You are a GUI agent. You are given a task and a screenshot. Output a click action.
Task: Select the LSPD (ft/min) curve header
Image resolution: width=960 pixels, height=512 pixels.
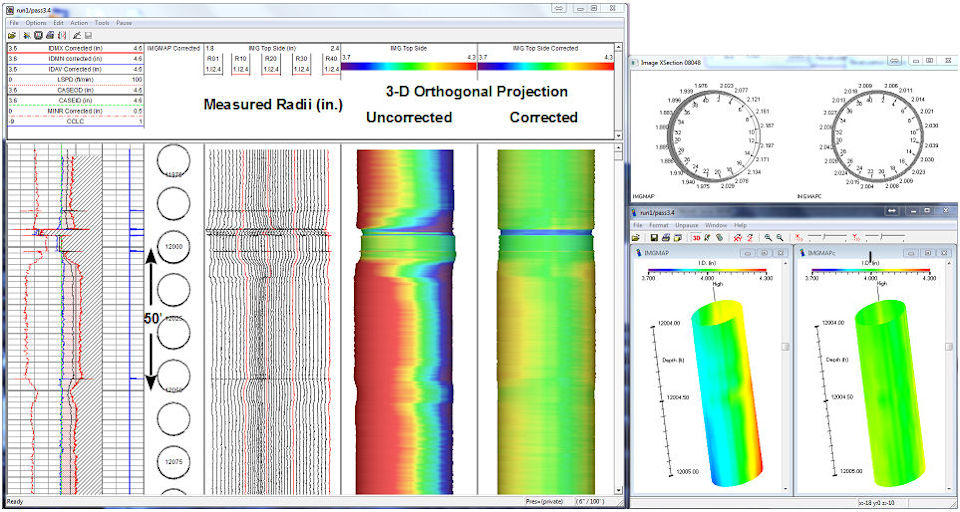tap(75, 79)
